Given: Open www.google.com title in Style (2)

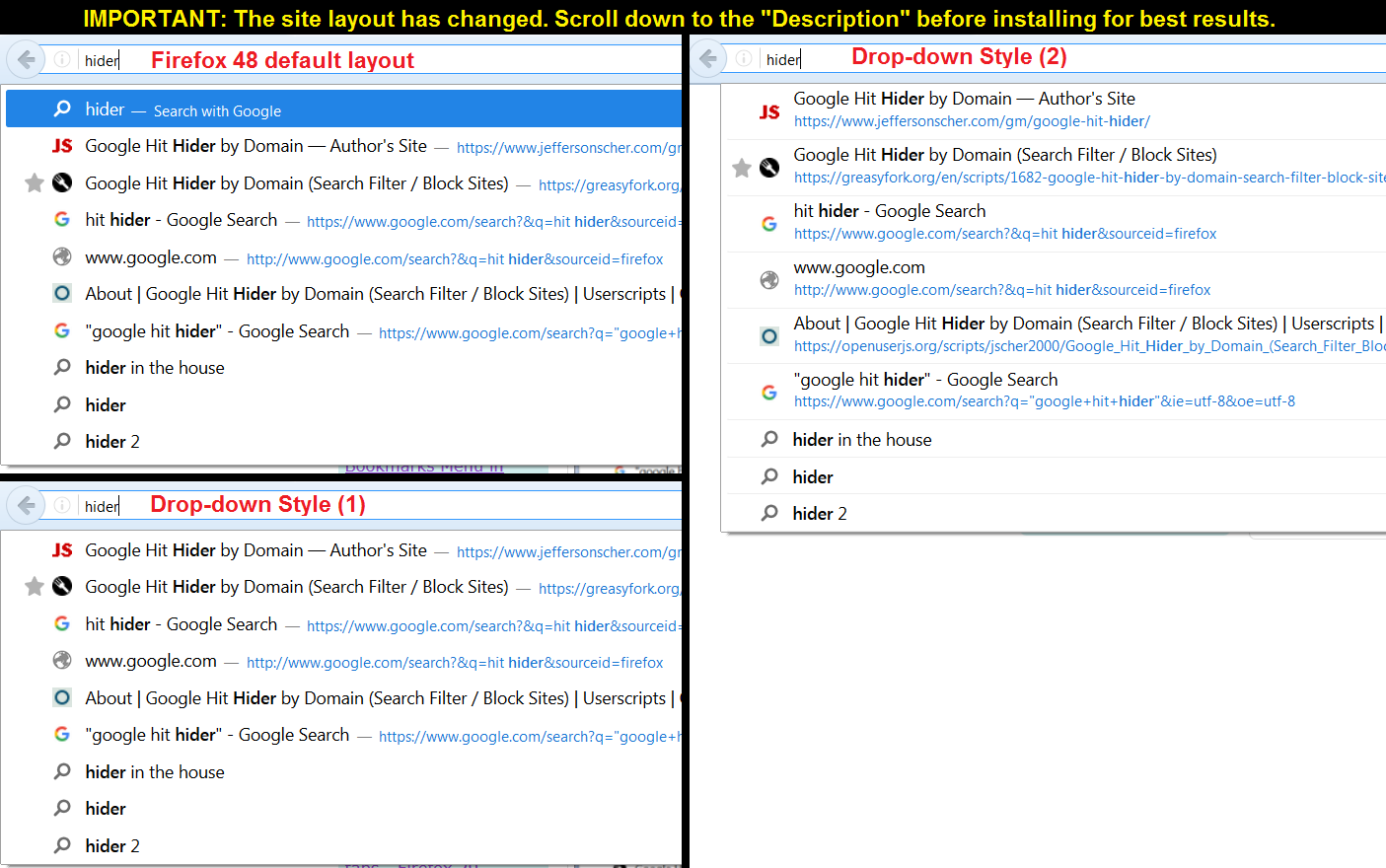Looking at the screenshot, I should (859, 267).
